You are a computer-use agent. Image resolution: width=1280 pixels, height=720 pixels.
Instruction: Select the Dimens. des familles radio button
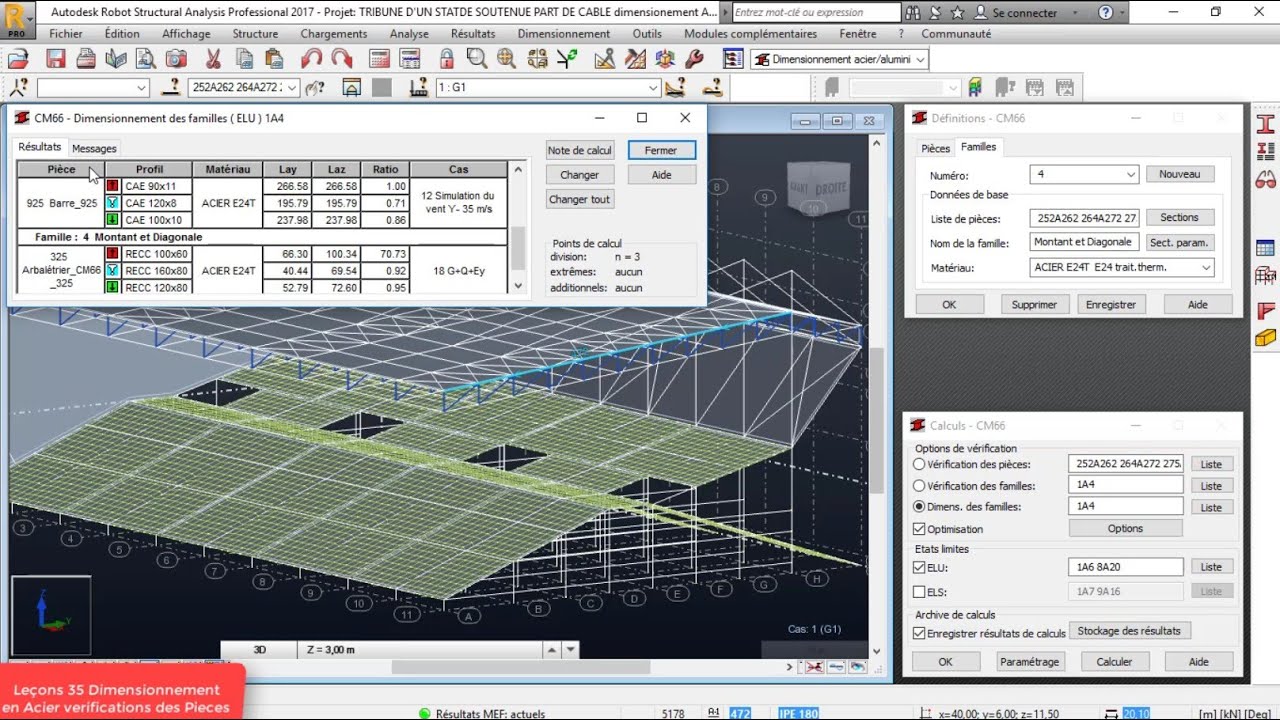point(920,507)
